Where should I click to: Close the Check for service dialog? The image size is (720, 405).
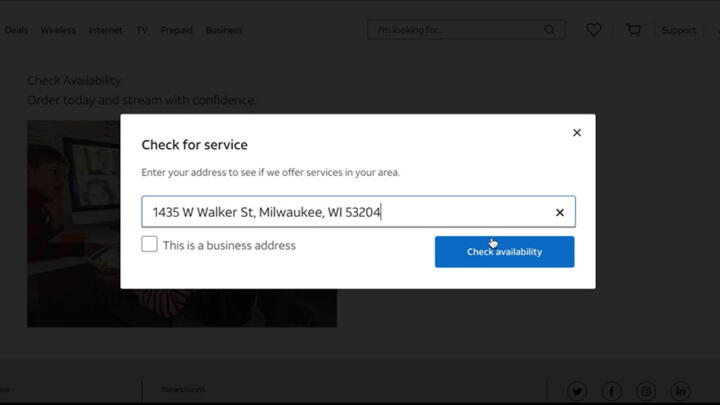coord(577,133)
